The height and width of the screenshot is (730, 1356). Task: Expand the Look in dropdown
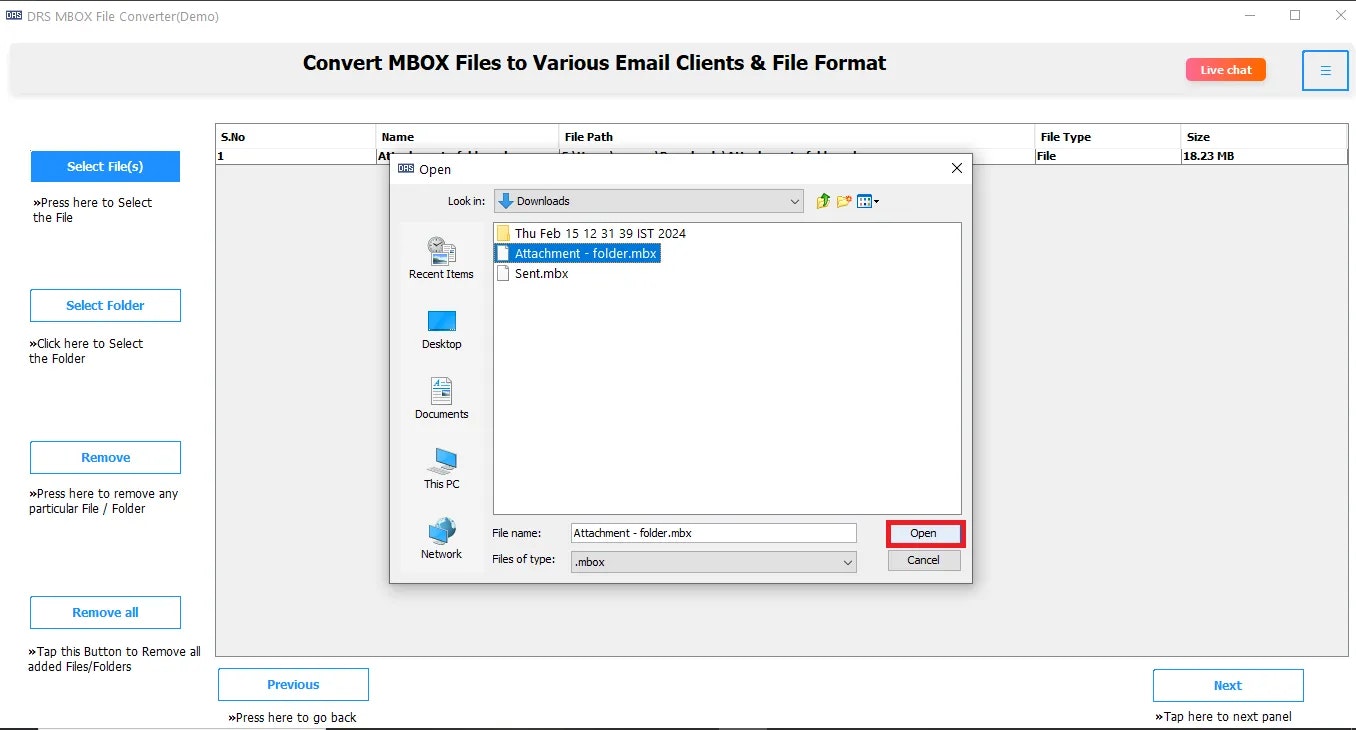(x=795, y=201)
